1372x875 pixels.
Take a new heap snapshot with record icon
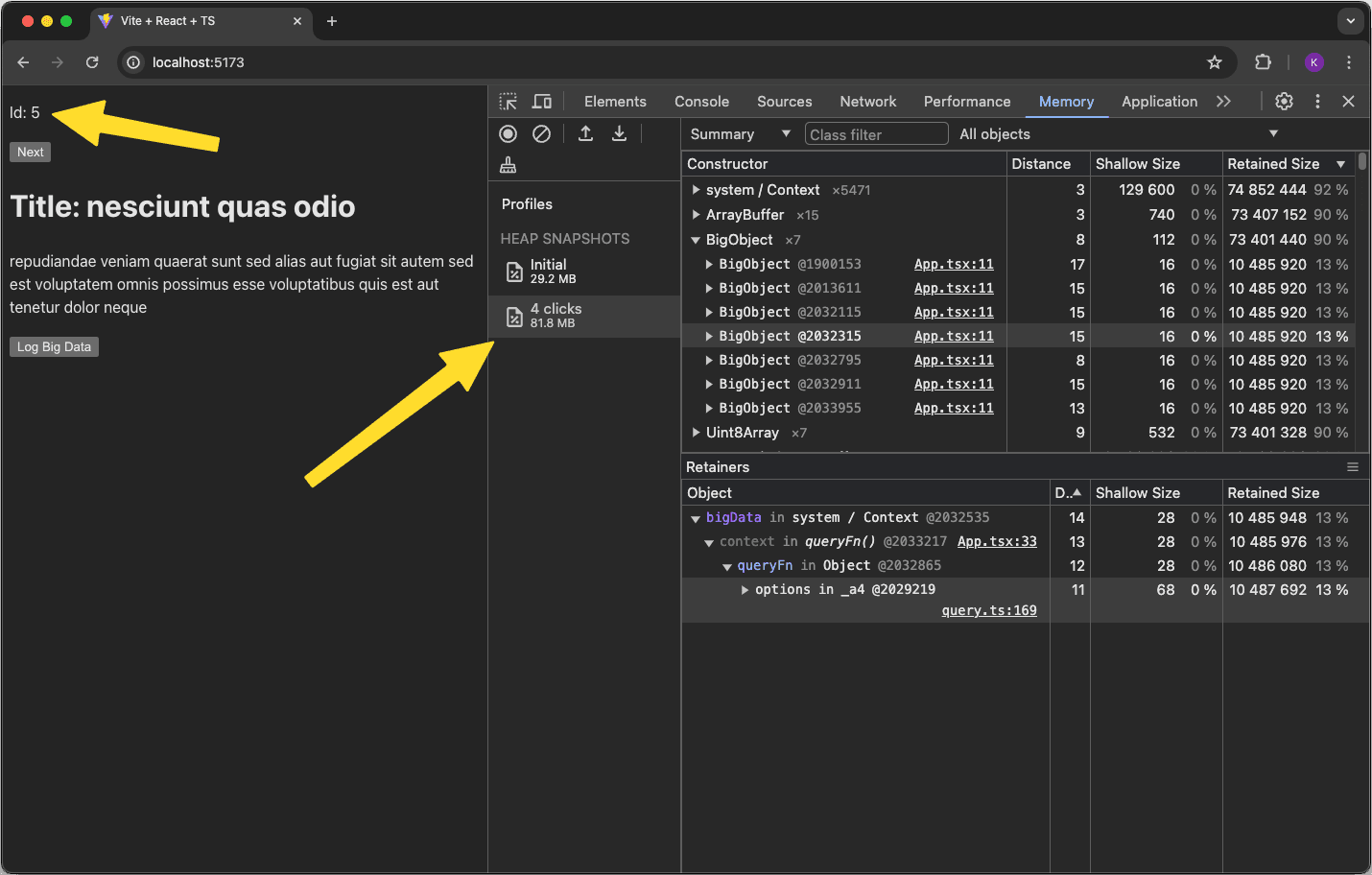coord(508,133)
